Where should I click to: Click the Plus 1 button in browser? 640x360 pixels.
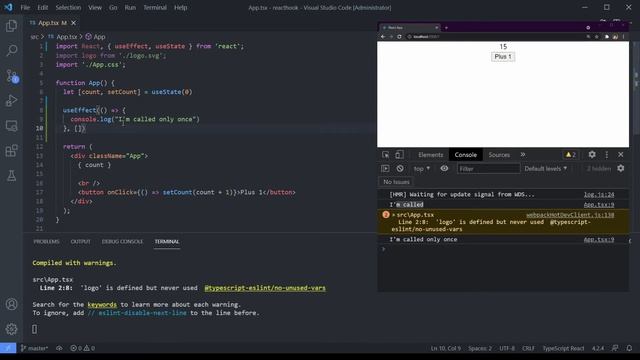pyautogui.click(x=503, y=57)
